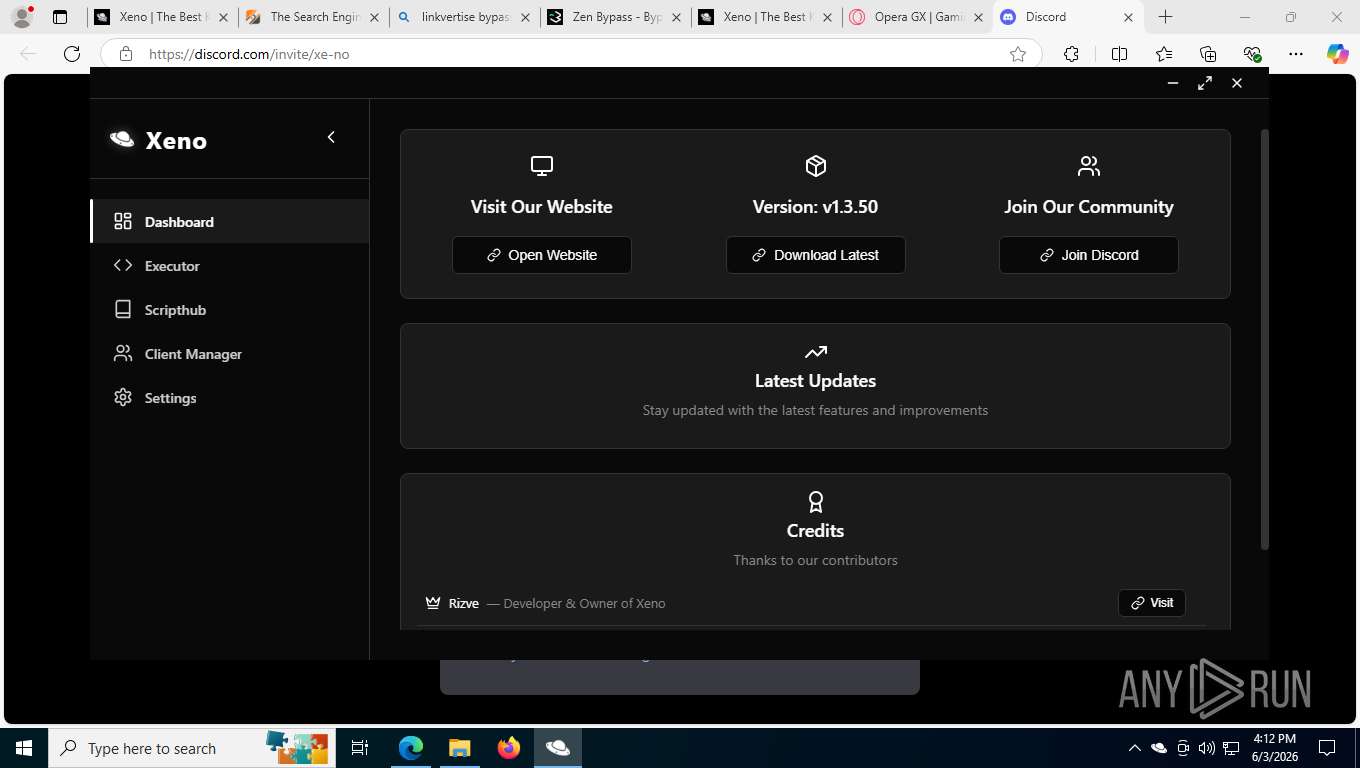Click the Join Discord button
The image size is (1360, 768).
click(x=1089, y=255)
